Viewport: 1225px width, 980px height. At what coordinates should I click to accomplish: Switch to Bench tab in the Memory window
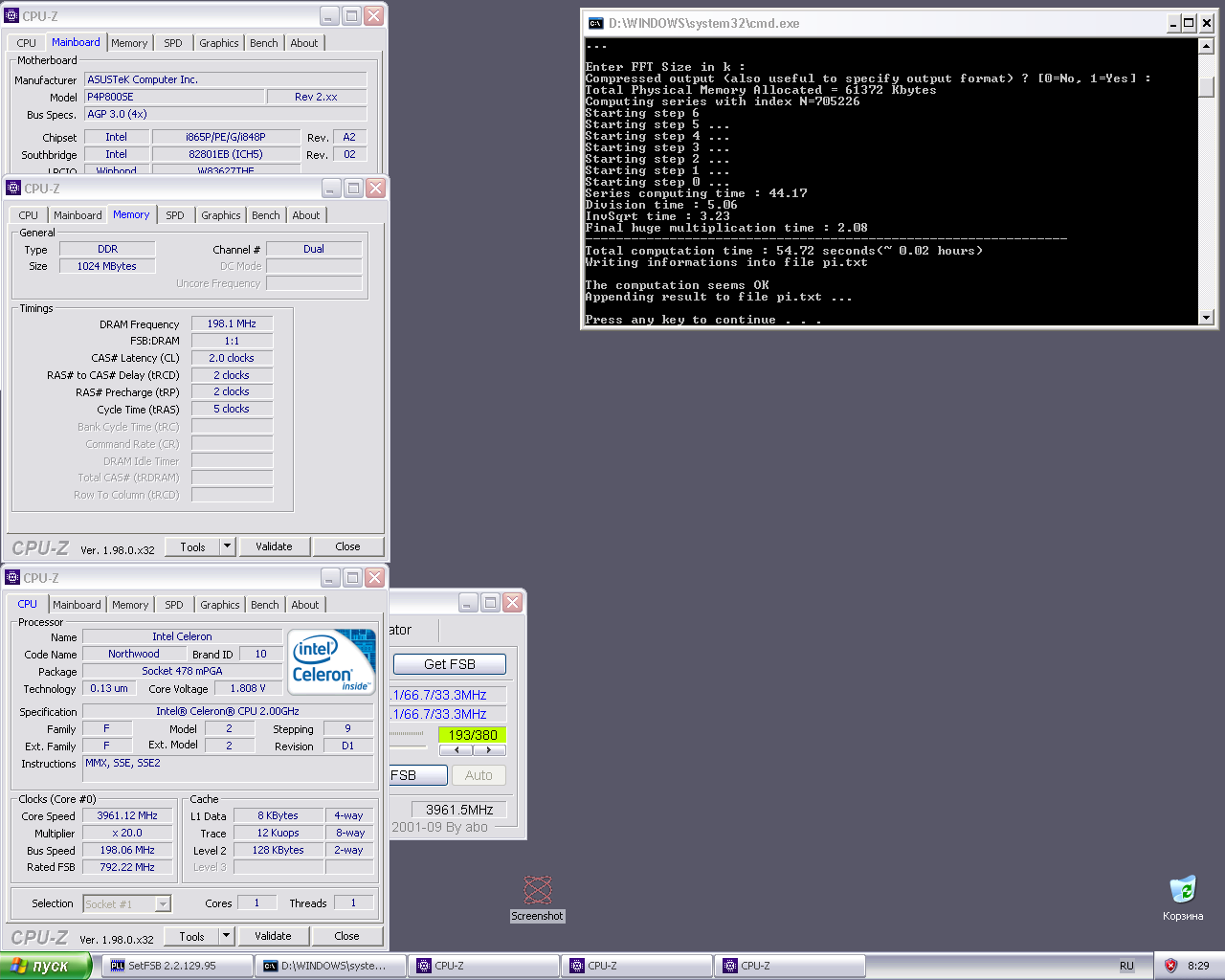266,215
